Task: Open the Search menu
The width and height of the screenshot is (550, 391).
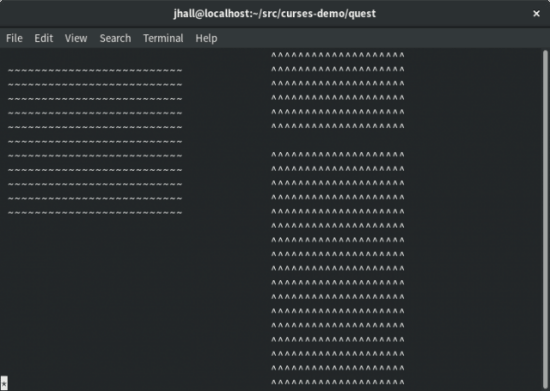Action: [115, 38]
